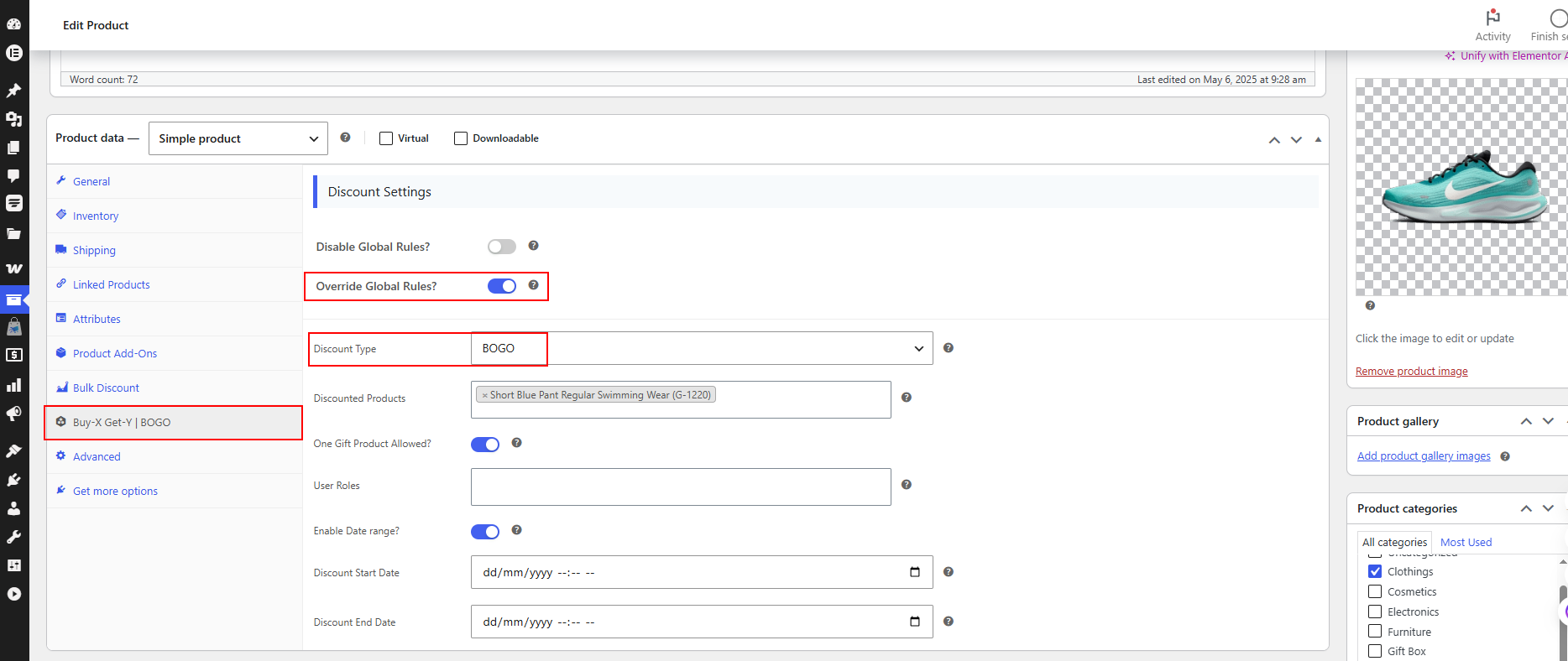Screen dimensions: 1568x661
Task: Toggle the Override Global Rules switch
Action: tap(502, 286)
